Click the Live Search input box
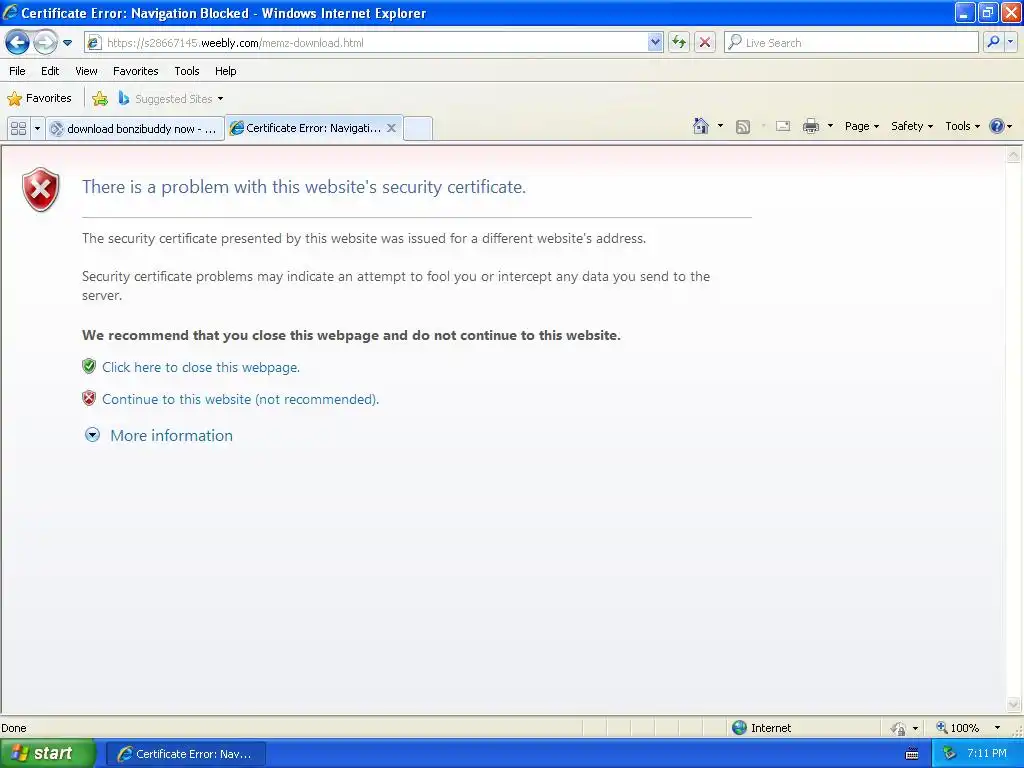 [851, 43]
